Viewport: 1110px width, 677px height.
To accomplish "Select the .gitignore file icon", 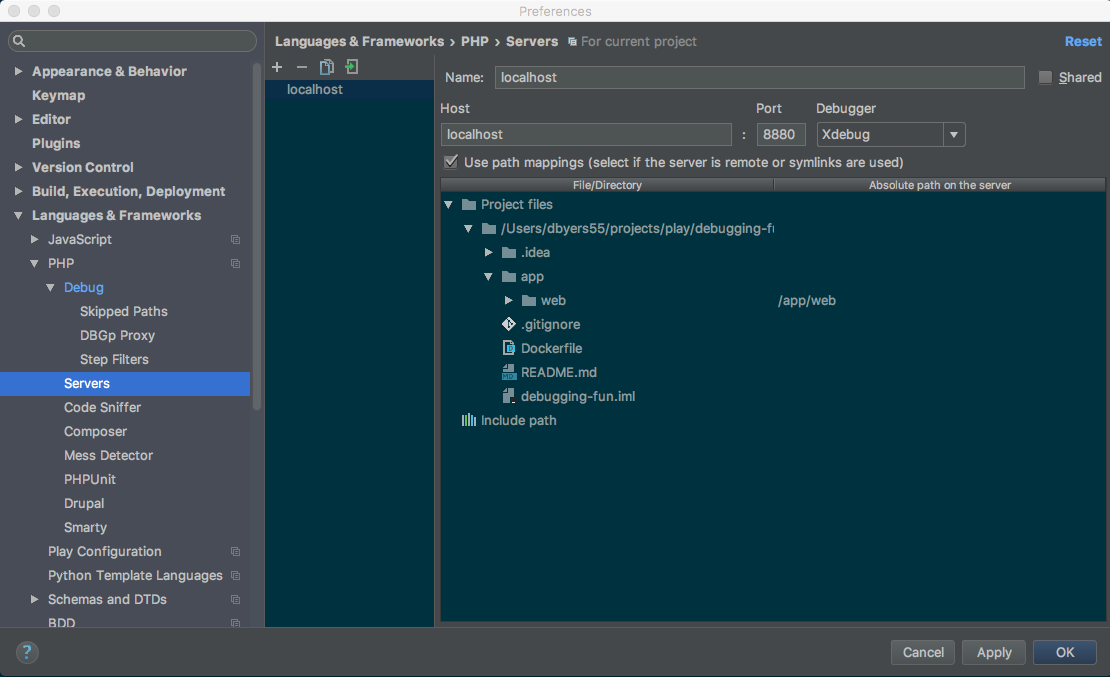I will [x=508, y=324].
